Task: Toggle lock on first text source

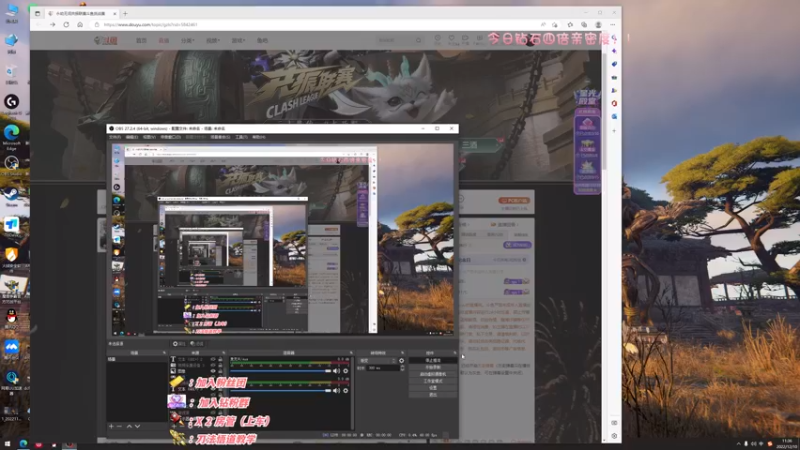Action: tap(220, 359)
